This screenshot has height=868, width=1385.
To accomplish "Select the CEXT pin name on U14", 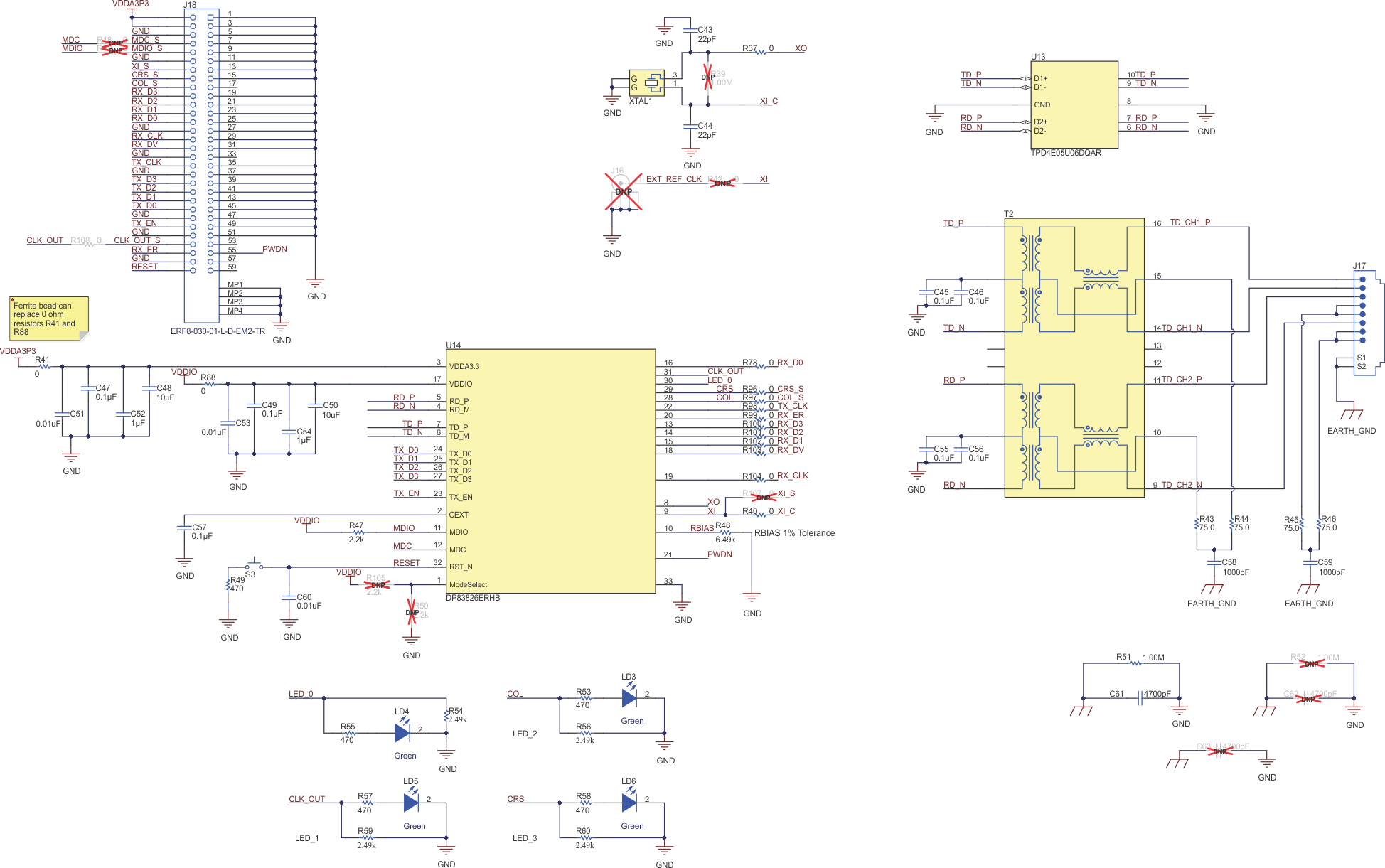I will click(459, 515).
